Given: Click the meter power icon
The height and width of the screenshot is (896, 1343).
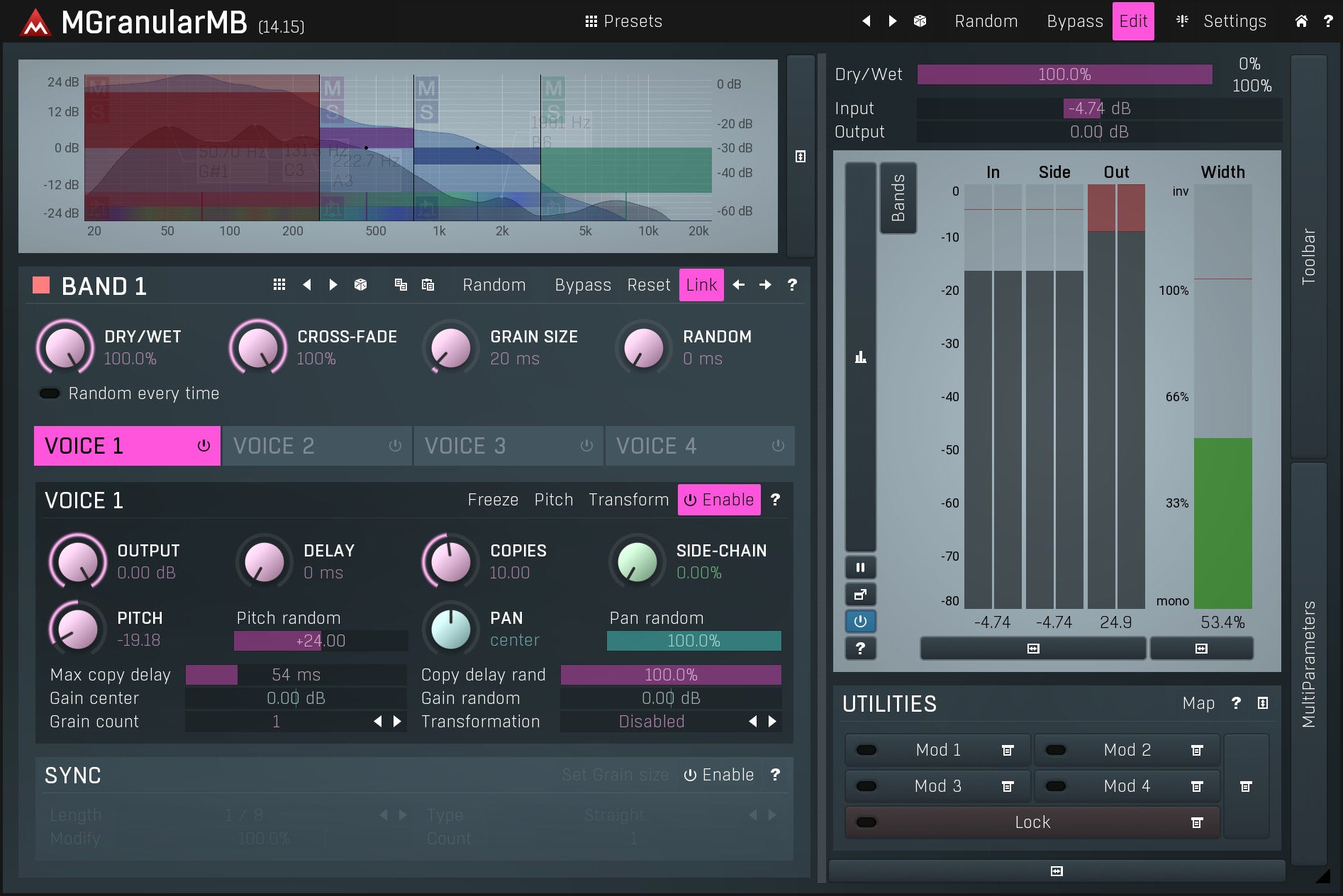Looking at the screenshot, I should (860, 622).
